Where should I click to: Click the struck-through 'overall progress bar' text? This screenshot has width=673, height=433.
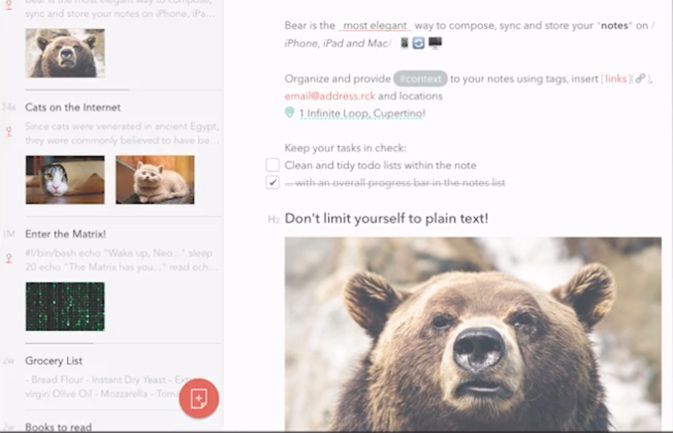(395, 183)
